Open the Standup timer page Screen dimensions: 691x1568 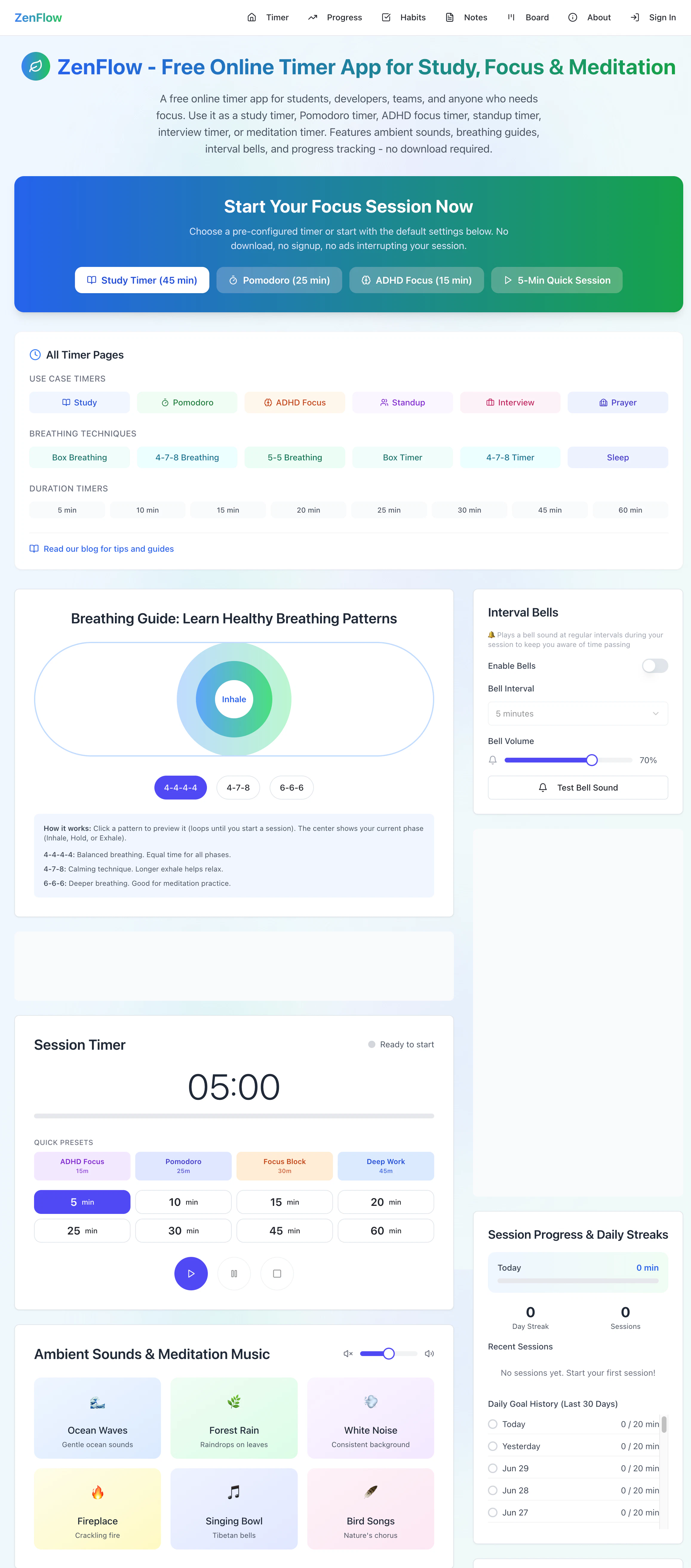pos(403,402)
